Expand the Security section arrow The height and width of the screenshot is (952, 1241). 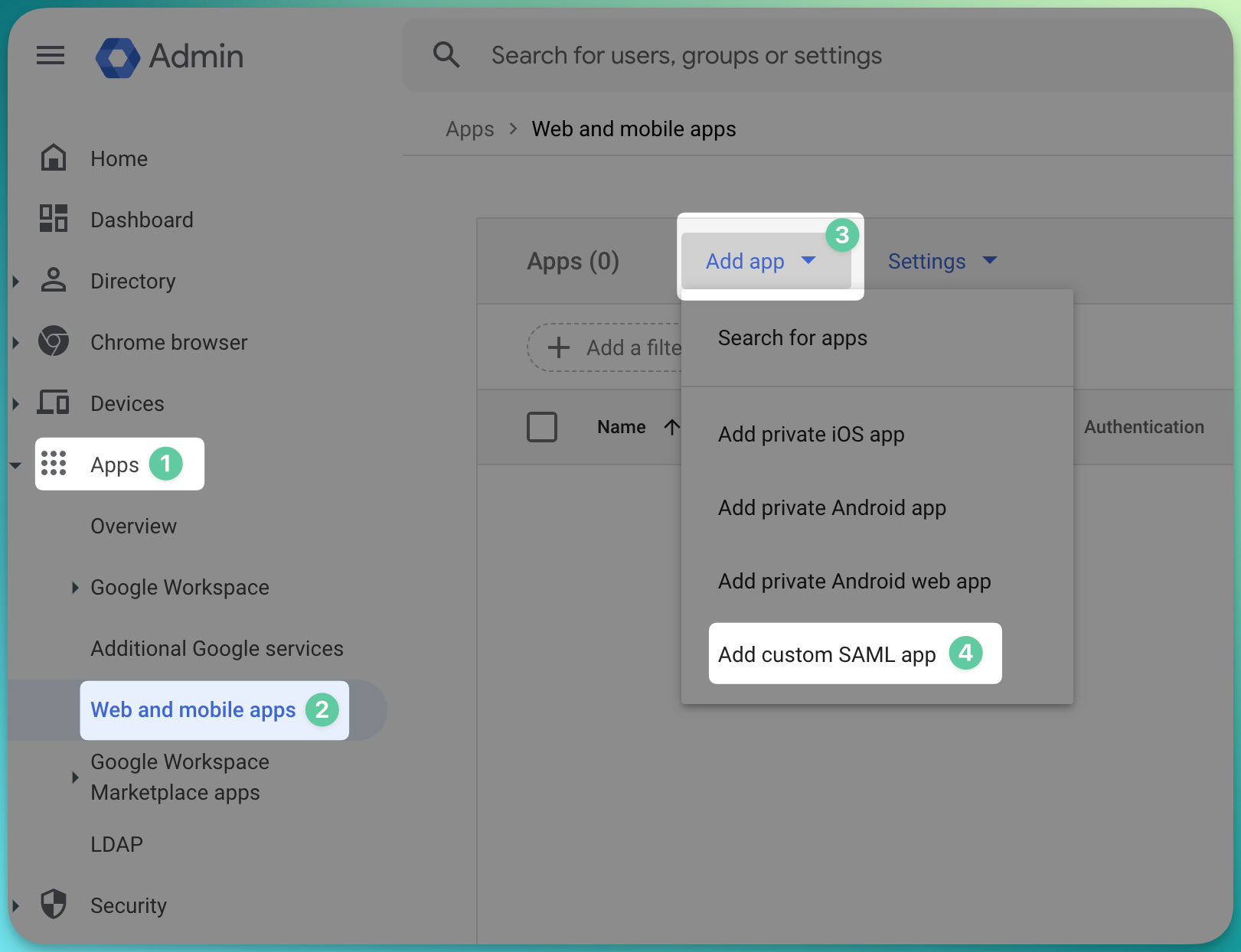pyautogui.click(x=15, y=905)
